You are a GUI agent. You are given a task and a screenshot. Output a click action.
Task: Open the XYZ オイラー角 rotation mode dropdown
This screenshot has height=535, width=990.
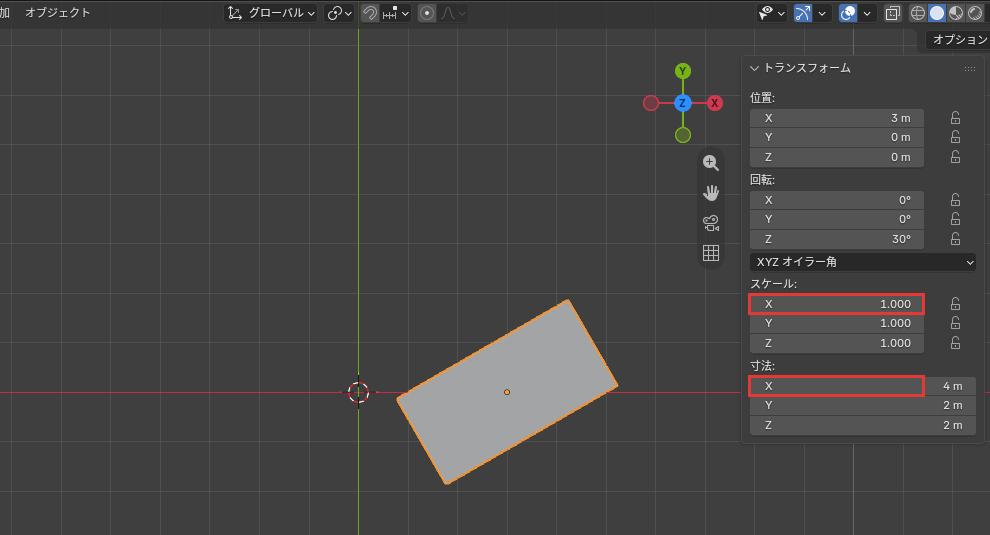tap(863, 261)
